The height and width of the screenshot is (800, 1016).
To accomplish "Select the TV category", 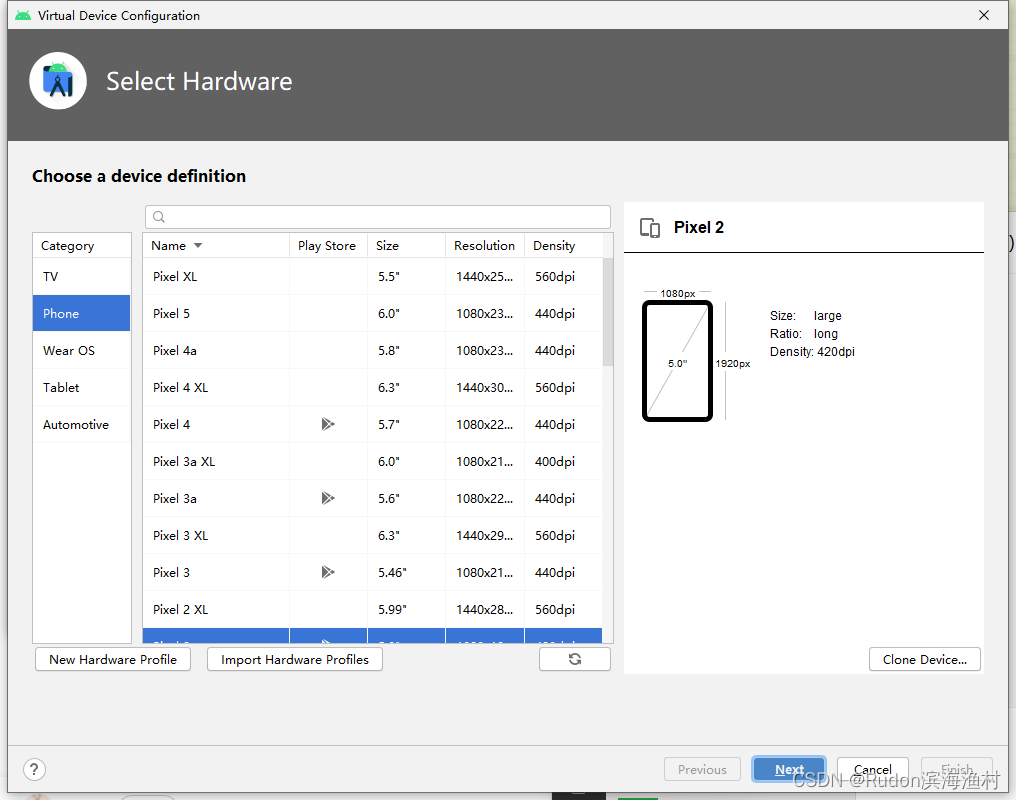I will click(x=82, y=277).
